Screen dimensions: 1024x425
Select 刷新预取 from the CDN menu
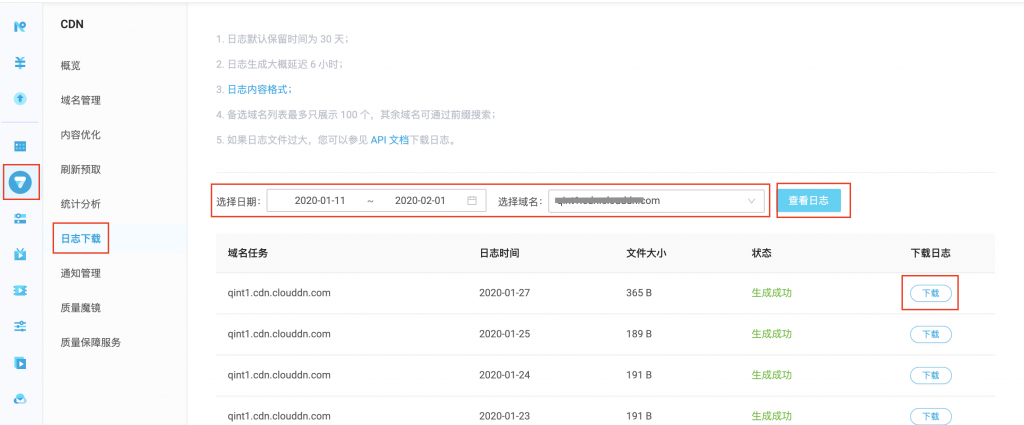80,169
